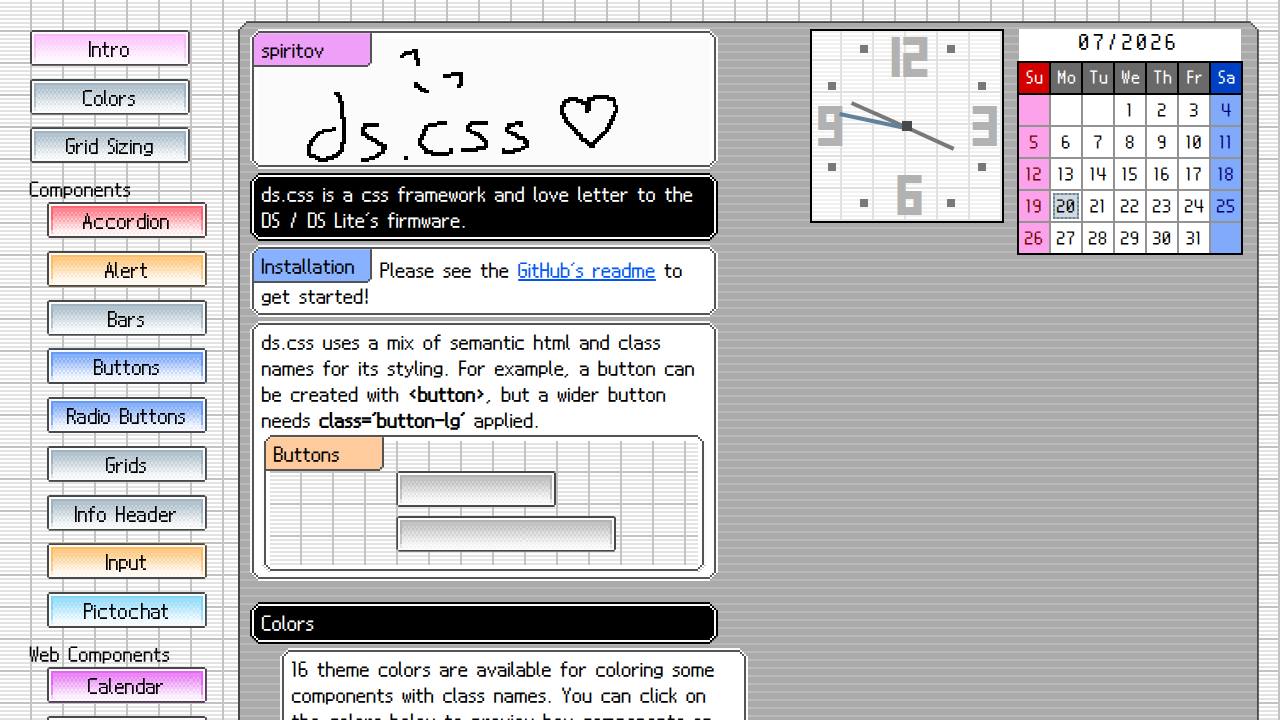
Task: Select calendar day 18
Action: [1226, 174]
